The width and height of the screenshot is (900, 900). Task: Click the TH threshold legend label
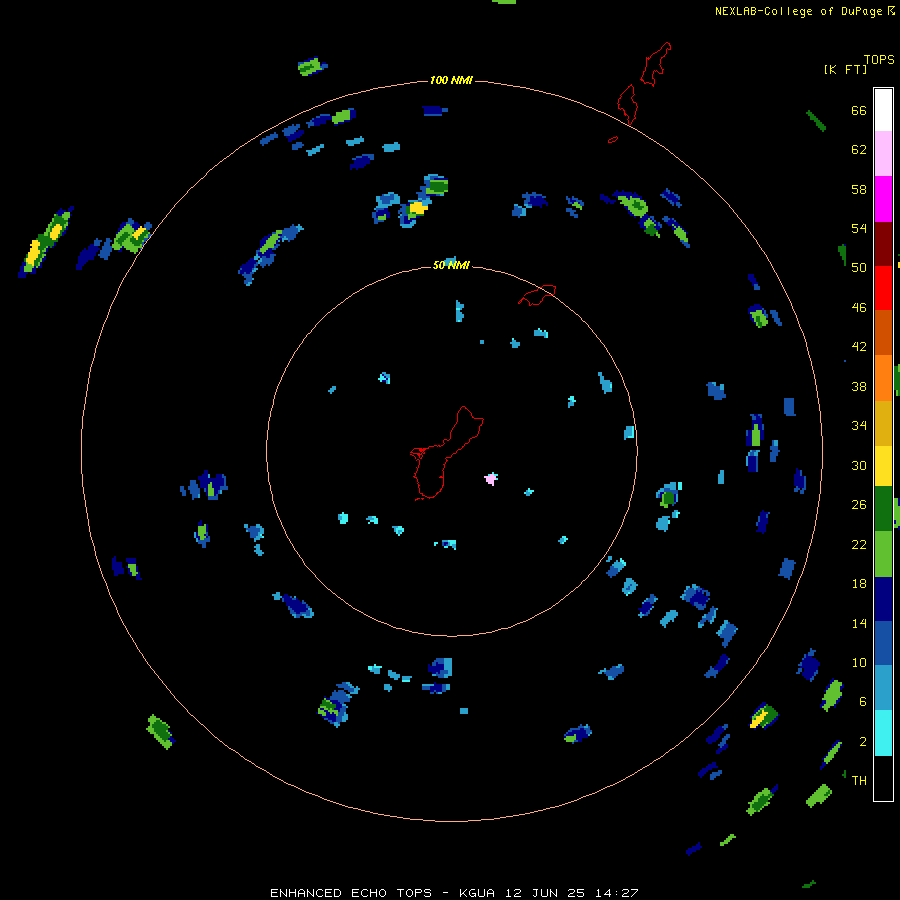pos(859,781)
